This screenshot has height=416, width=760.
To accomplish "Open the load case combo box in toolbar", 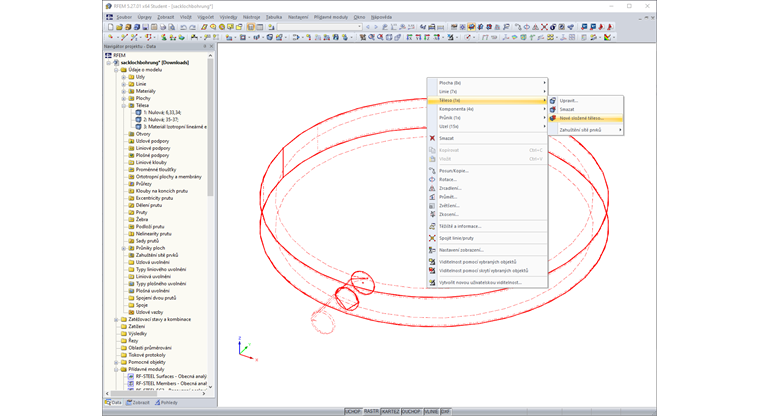I will pos(319,27).
